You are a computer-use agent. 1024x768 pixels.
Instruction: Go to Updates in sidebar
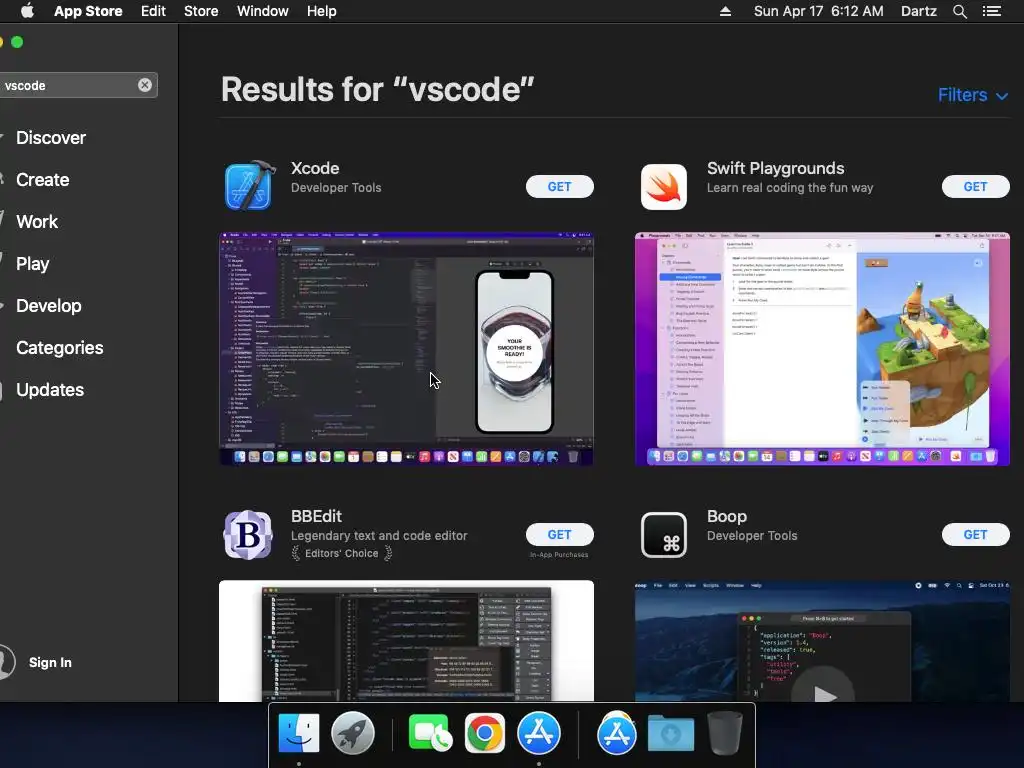coord(50,390)
